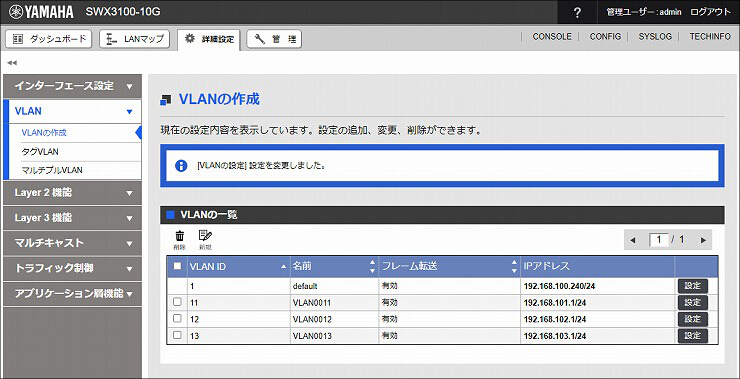Go to previous page arrow
This screenshot has width=740, height=379.
pyautogui.click(x=633, y=240)
